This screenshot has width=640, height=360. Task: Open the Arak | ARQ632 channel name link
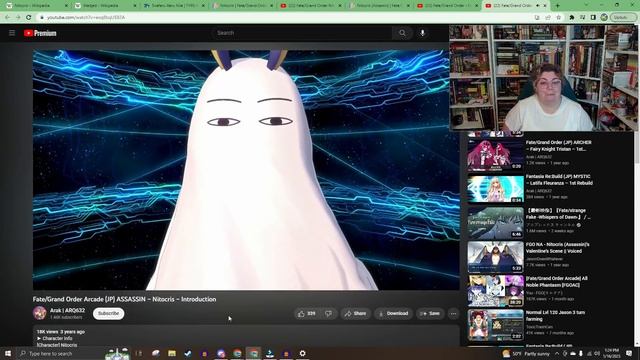click(67, 311)
